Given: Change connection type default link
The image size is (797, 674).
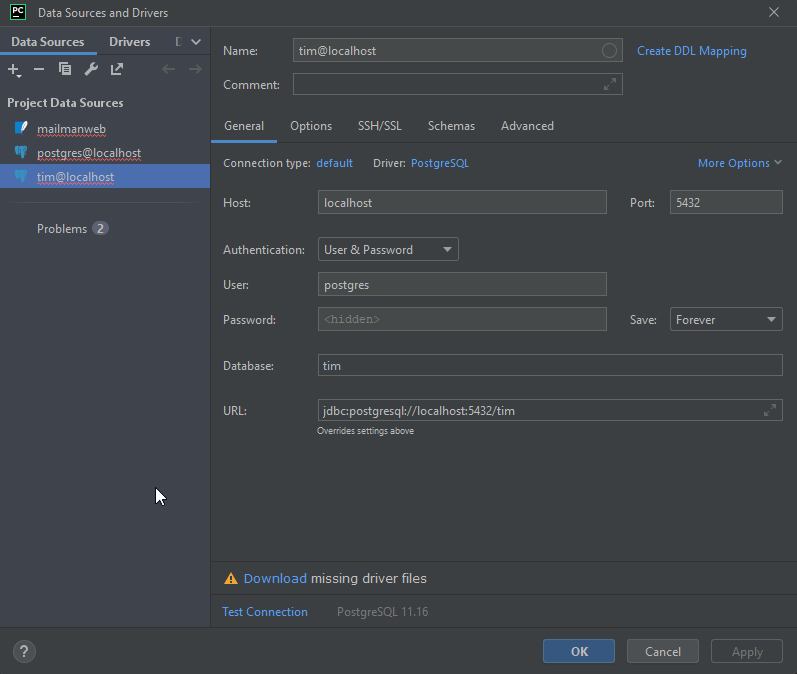Looking at the screenshot, I should [334, 163].
